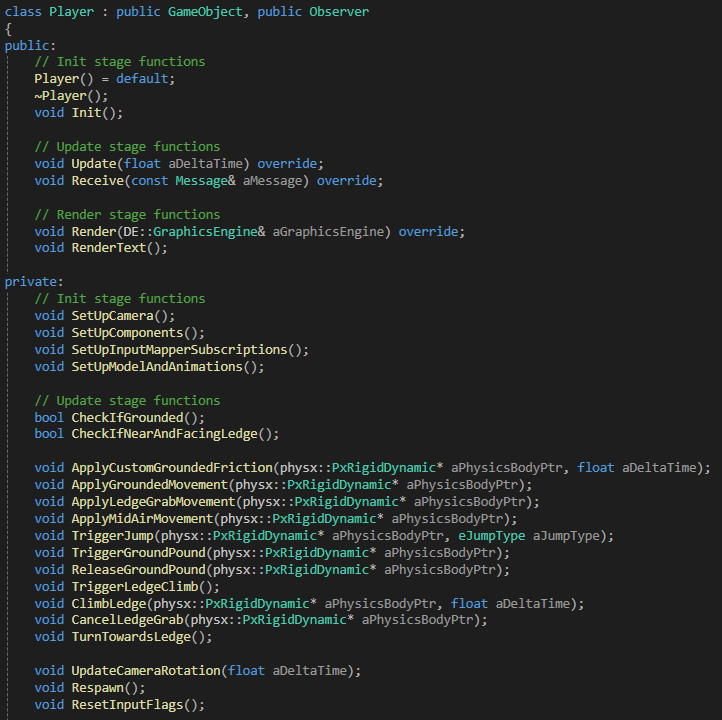The image size is (722, 720).
Task: Click the opening brace of the class
Action: [8, 29]
